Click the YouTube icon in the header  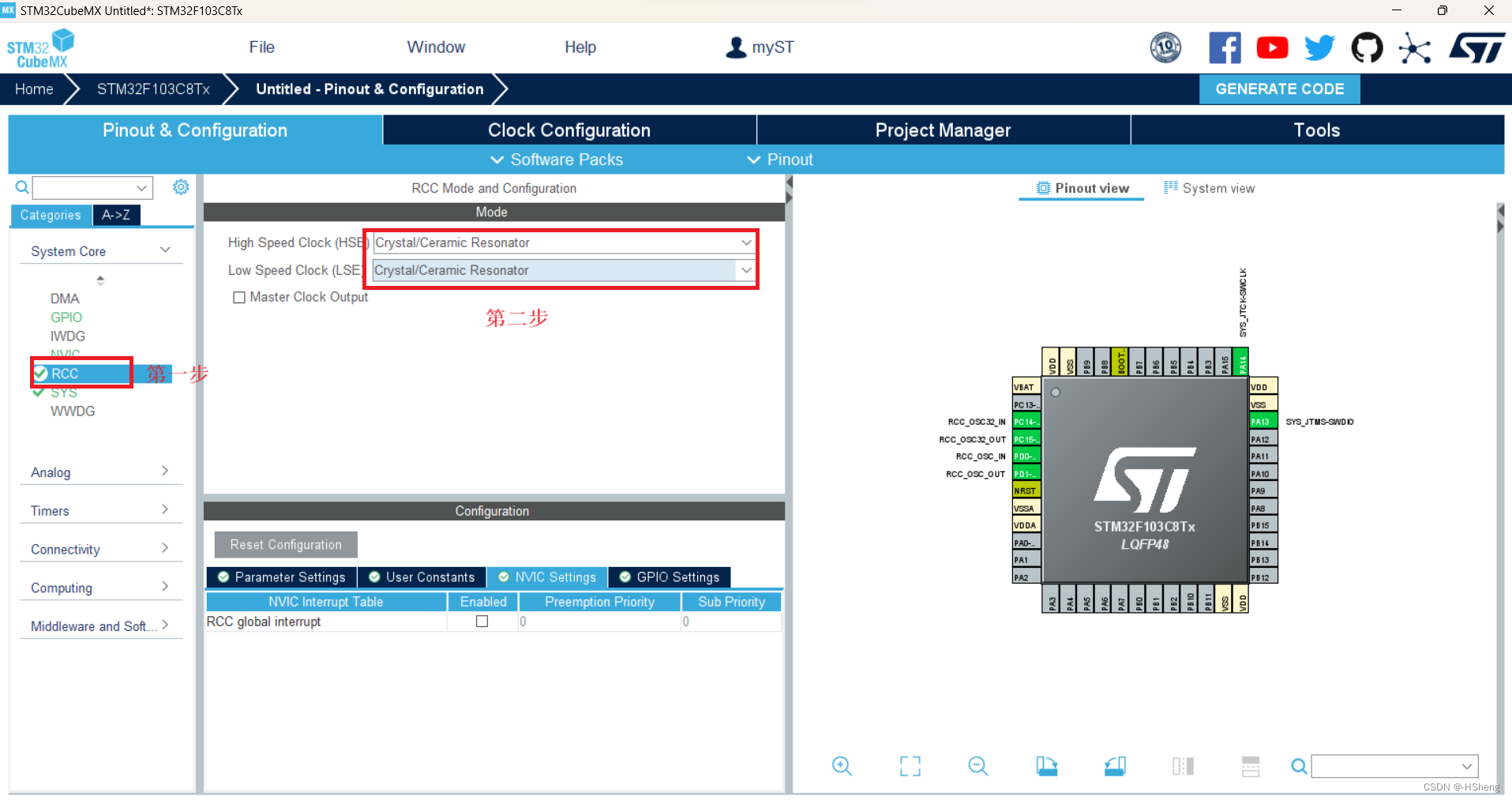pyautogui.click(x=1272, y=47)
